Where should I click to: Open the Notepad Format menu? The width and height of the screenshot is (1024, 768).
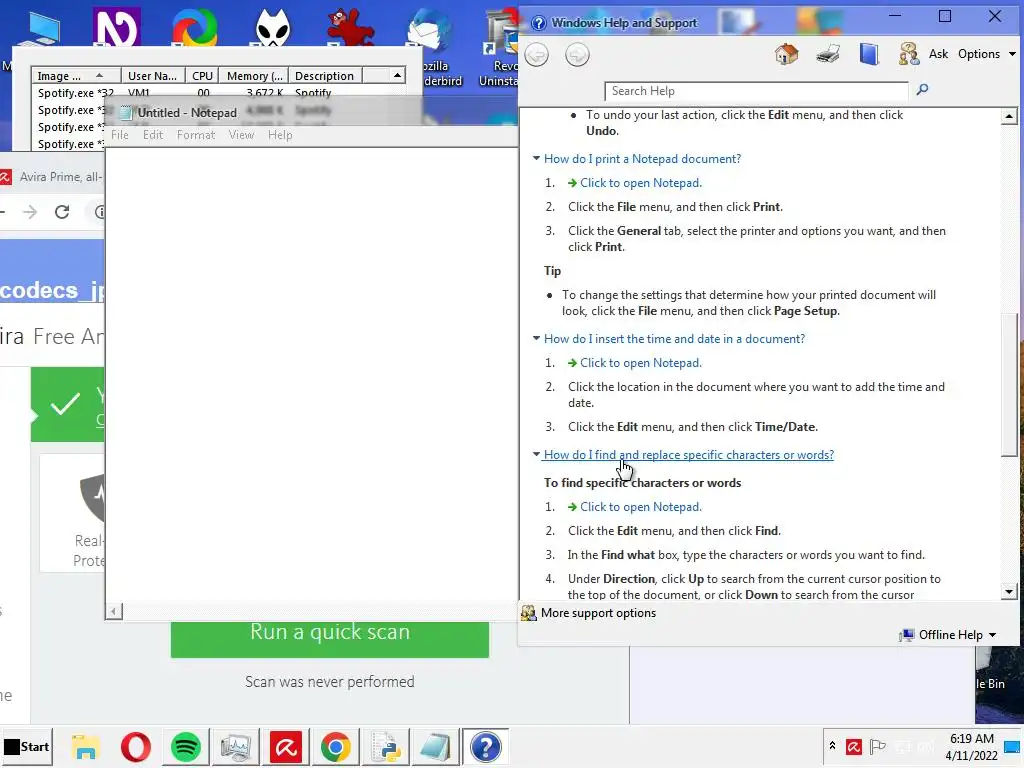(196, 135)
